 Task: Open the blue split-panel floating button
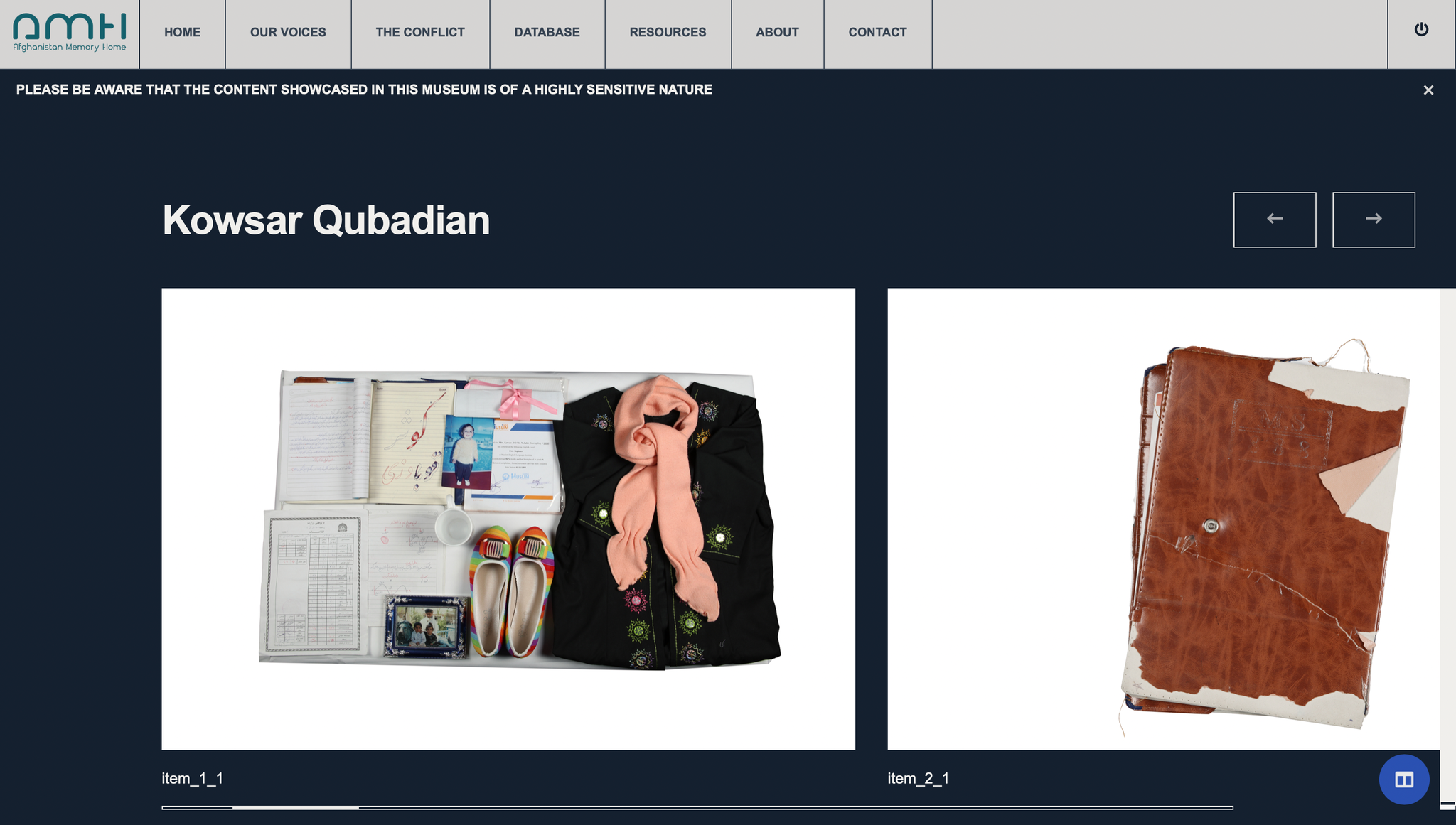click(x=1404, y=780)
